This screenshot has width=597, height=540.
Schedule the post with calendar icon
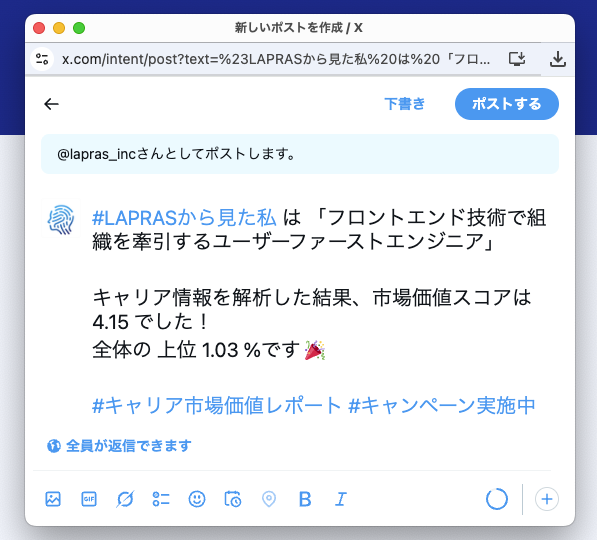[233, 499]
